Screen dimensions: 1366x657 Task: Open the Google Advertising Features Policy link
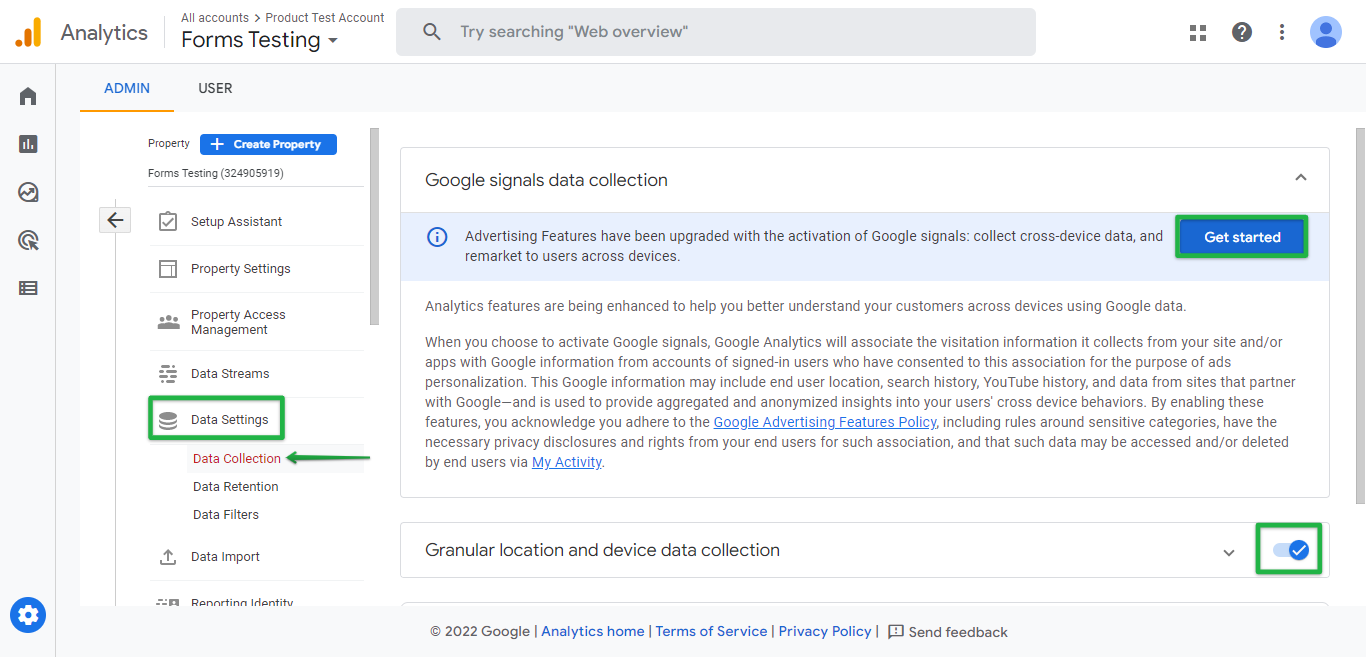(x=825, y=422)
